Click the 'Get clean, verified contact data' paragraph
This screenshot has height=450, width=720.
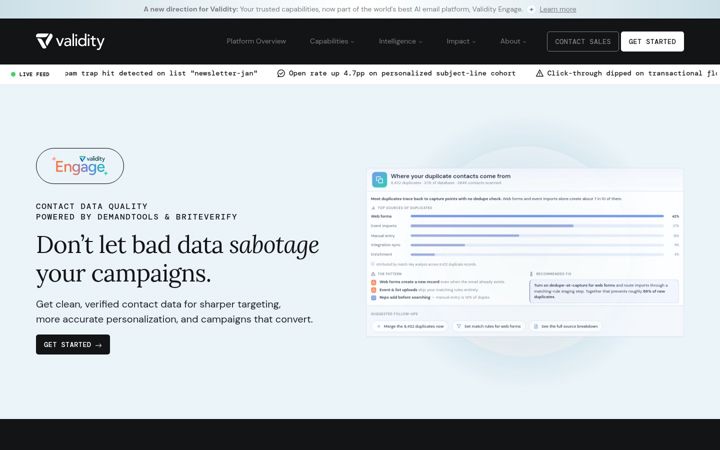(174, 312)
